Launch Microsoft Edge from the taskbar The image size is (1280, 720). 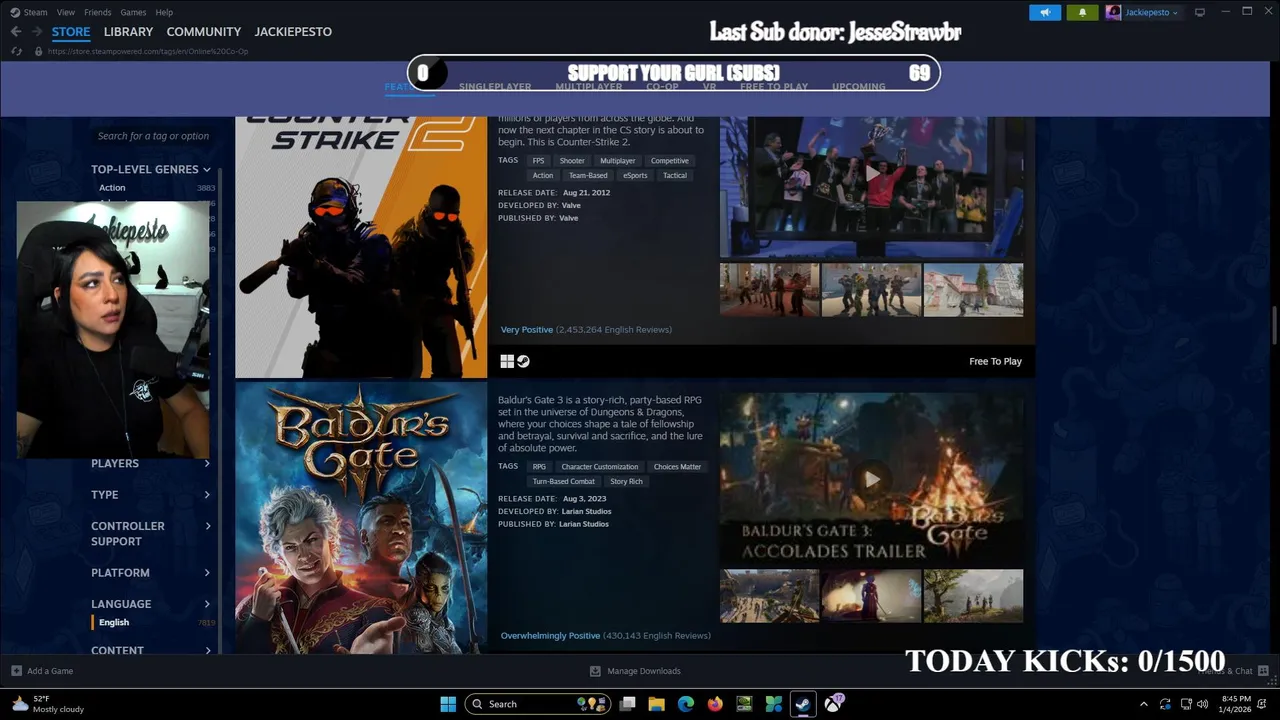[x=685, y=704]
